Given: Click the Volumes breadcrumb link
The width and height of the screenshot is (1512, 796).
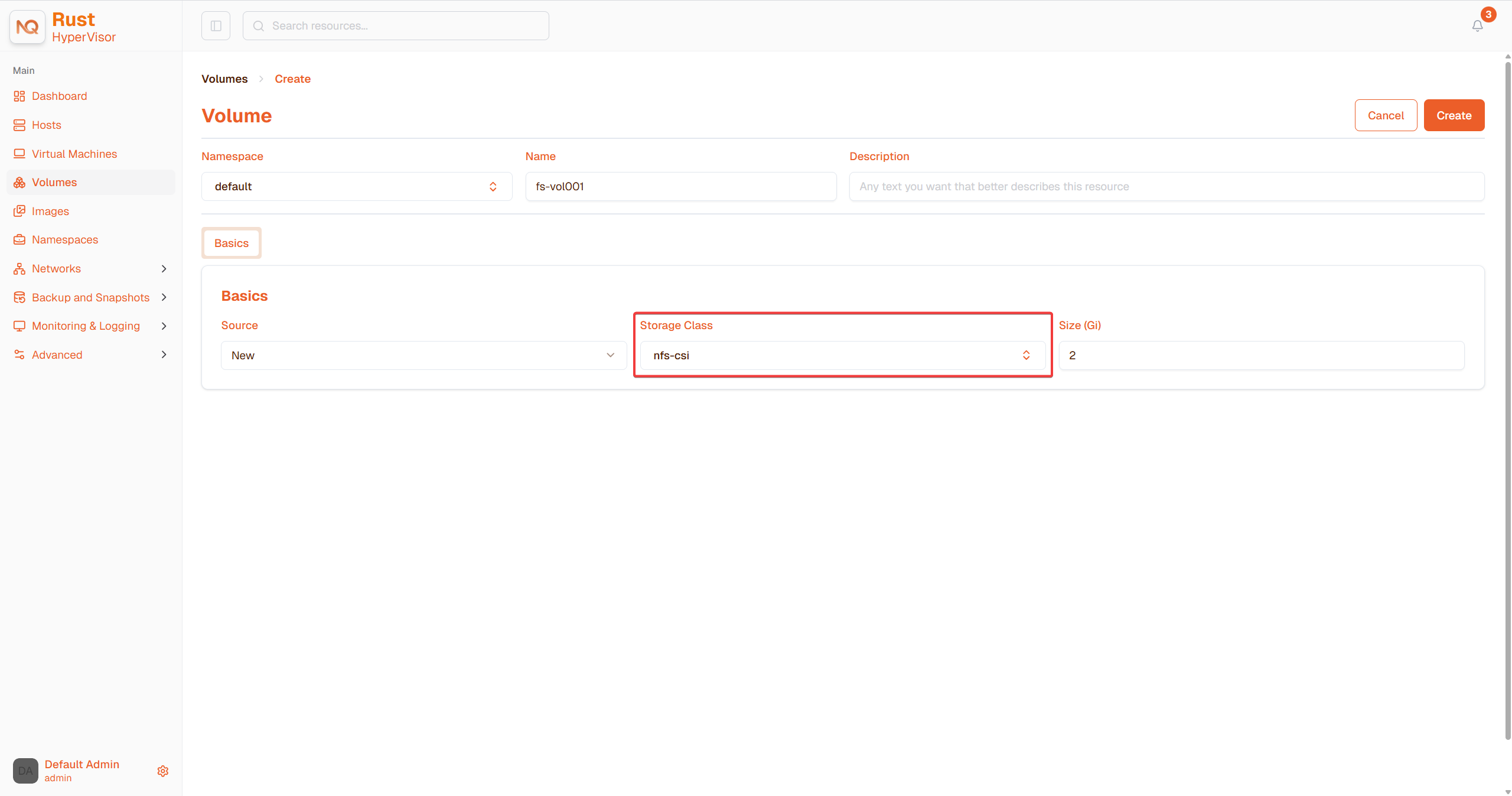Looking at the screenshot, I should [224, 79].
